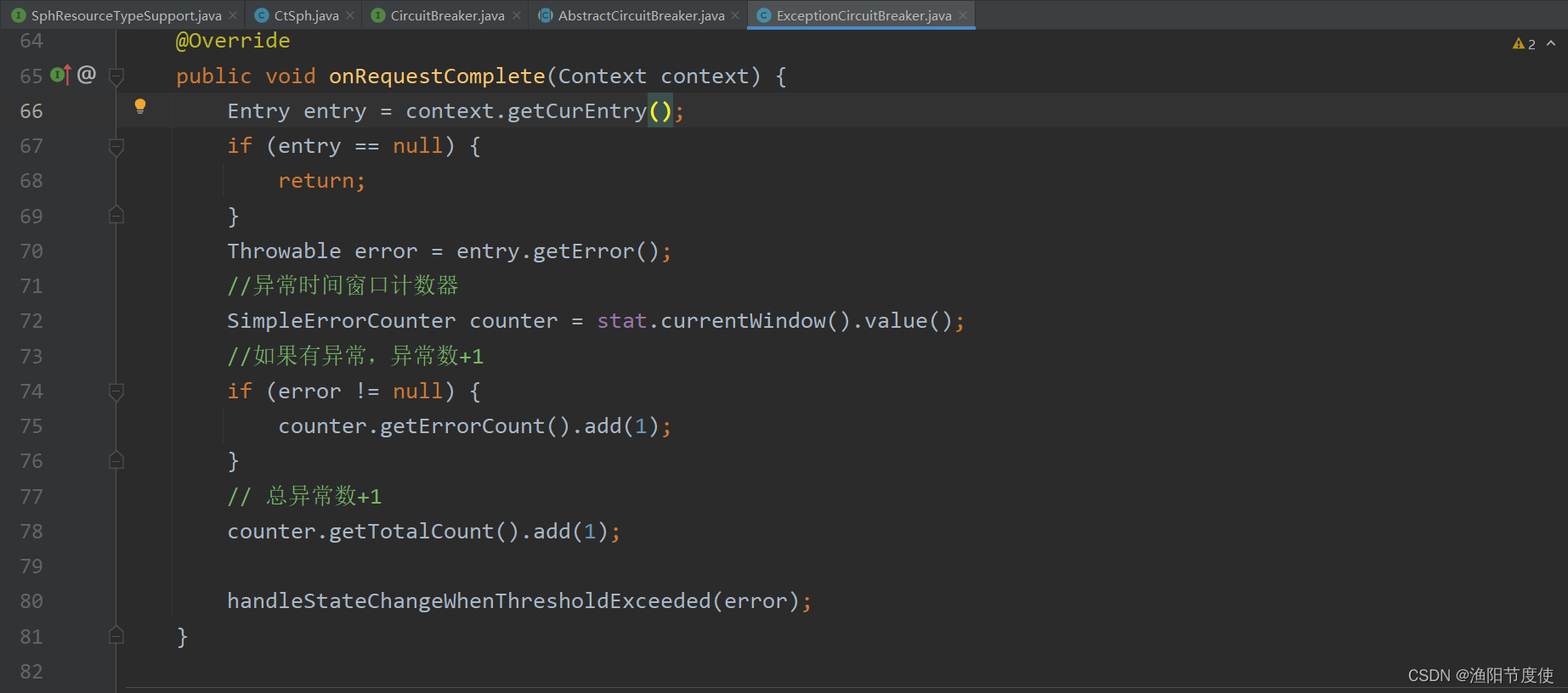Jump to previous highlighted problem using up arrow
The height and width of the screenshot is (693, 1568).
(1551, 43)
